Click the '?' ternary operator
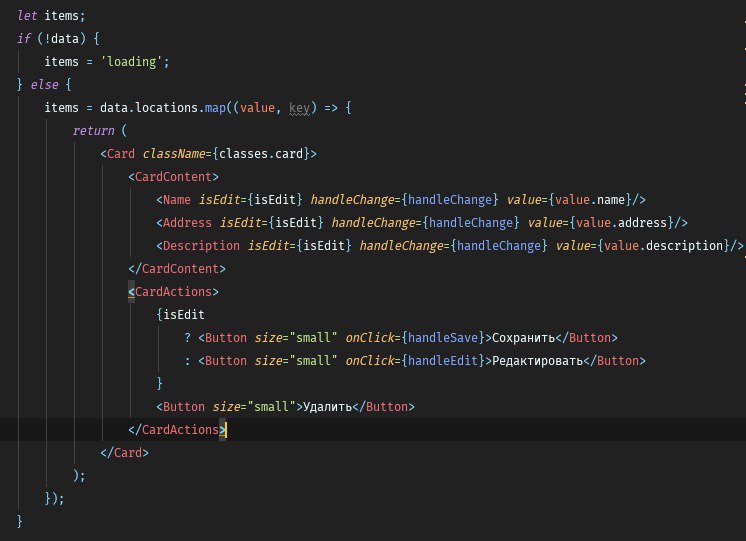 pos(187,338)
